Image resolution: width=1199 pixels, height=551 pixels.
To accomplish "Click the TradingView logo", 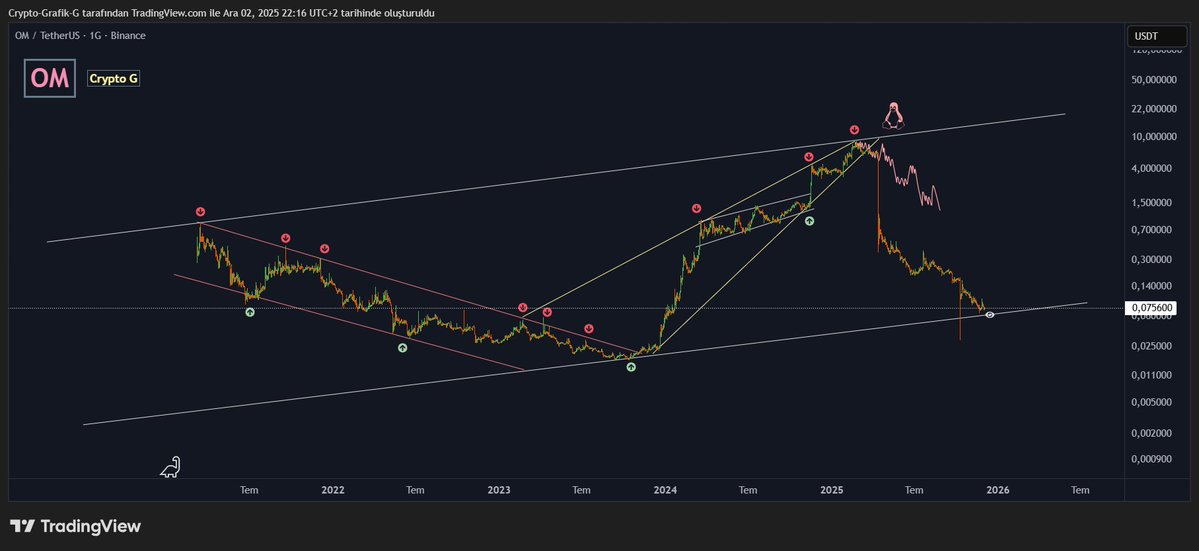I will [76, 526].
